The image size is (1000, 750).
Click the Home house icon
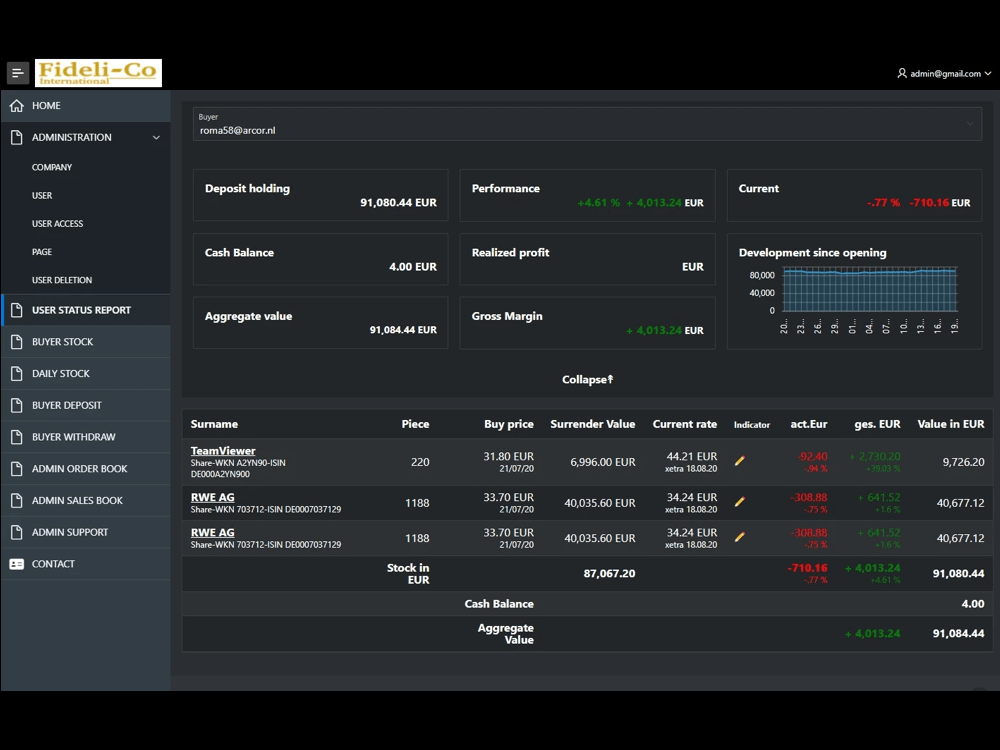pos(17,106)
